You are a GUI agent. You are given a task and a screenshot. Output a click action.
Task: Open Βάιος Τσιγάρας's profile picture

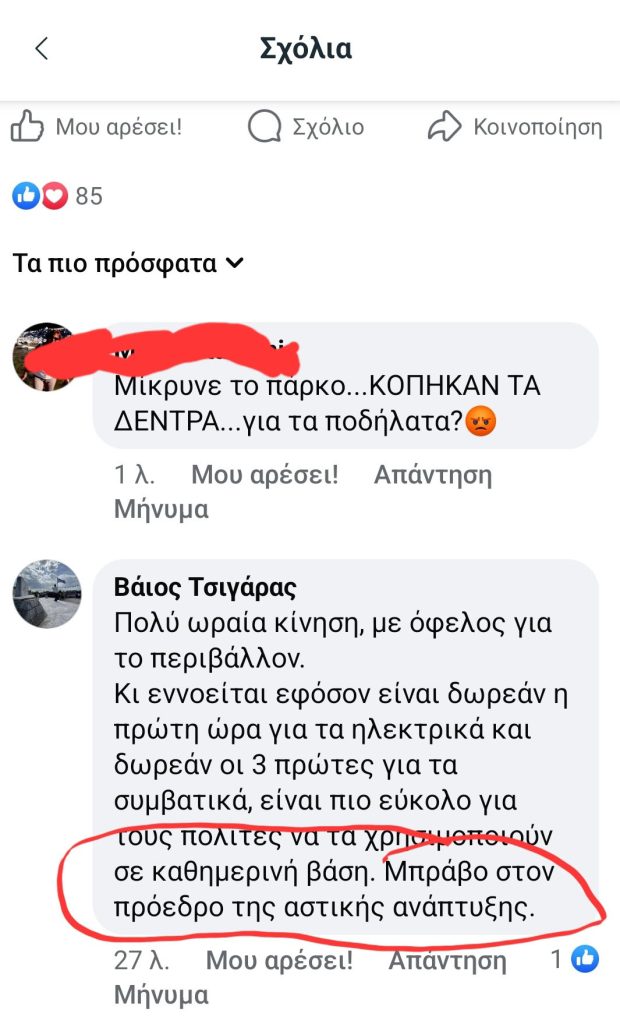point(46,594)
